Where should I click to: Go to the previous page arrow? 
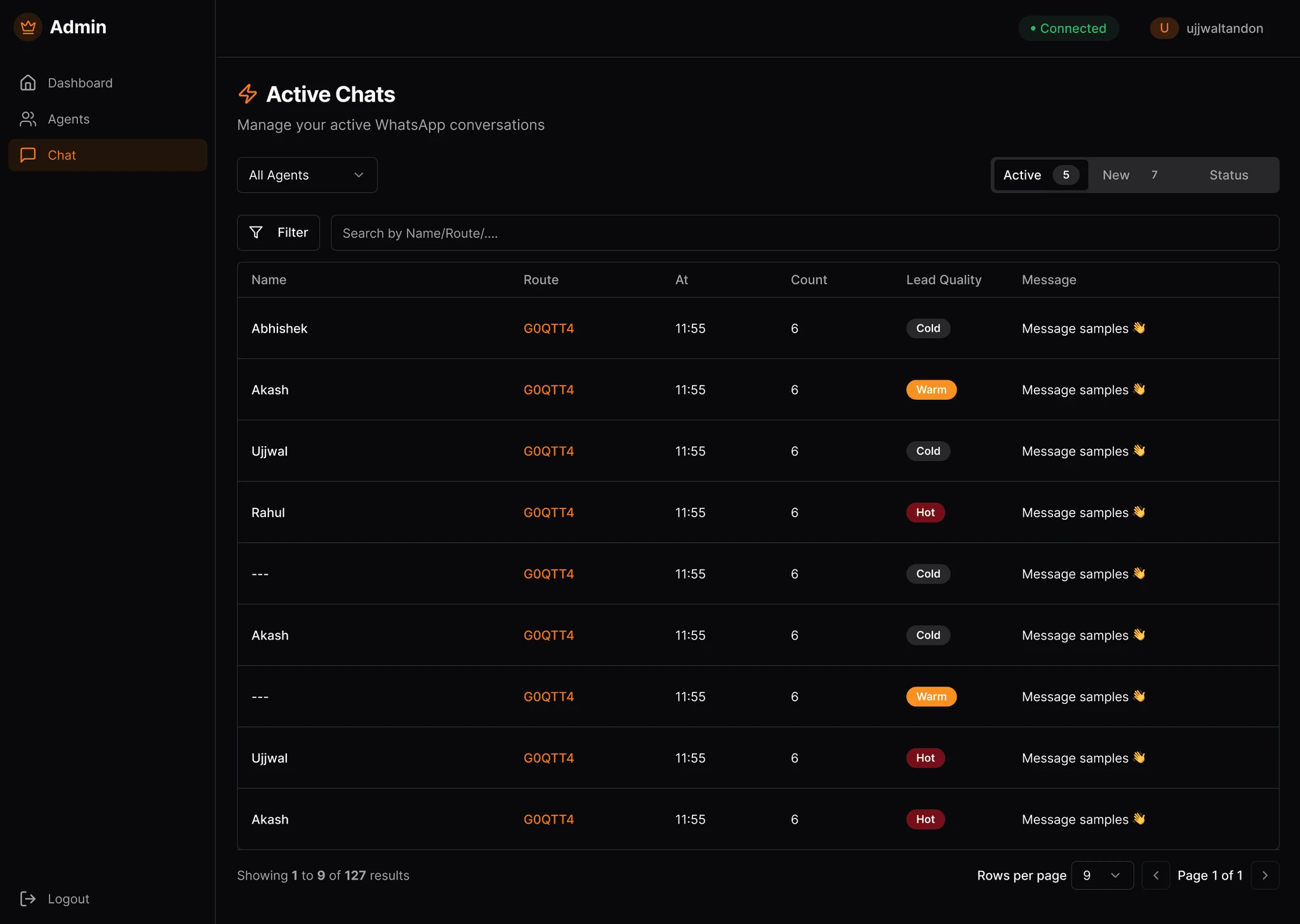[x=1156, y=876]
